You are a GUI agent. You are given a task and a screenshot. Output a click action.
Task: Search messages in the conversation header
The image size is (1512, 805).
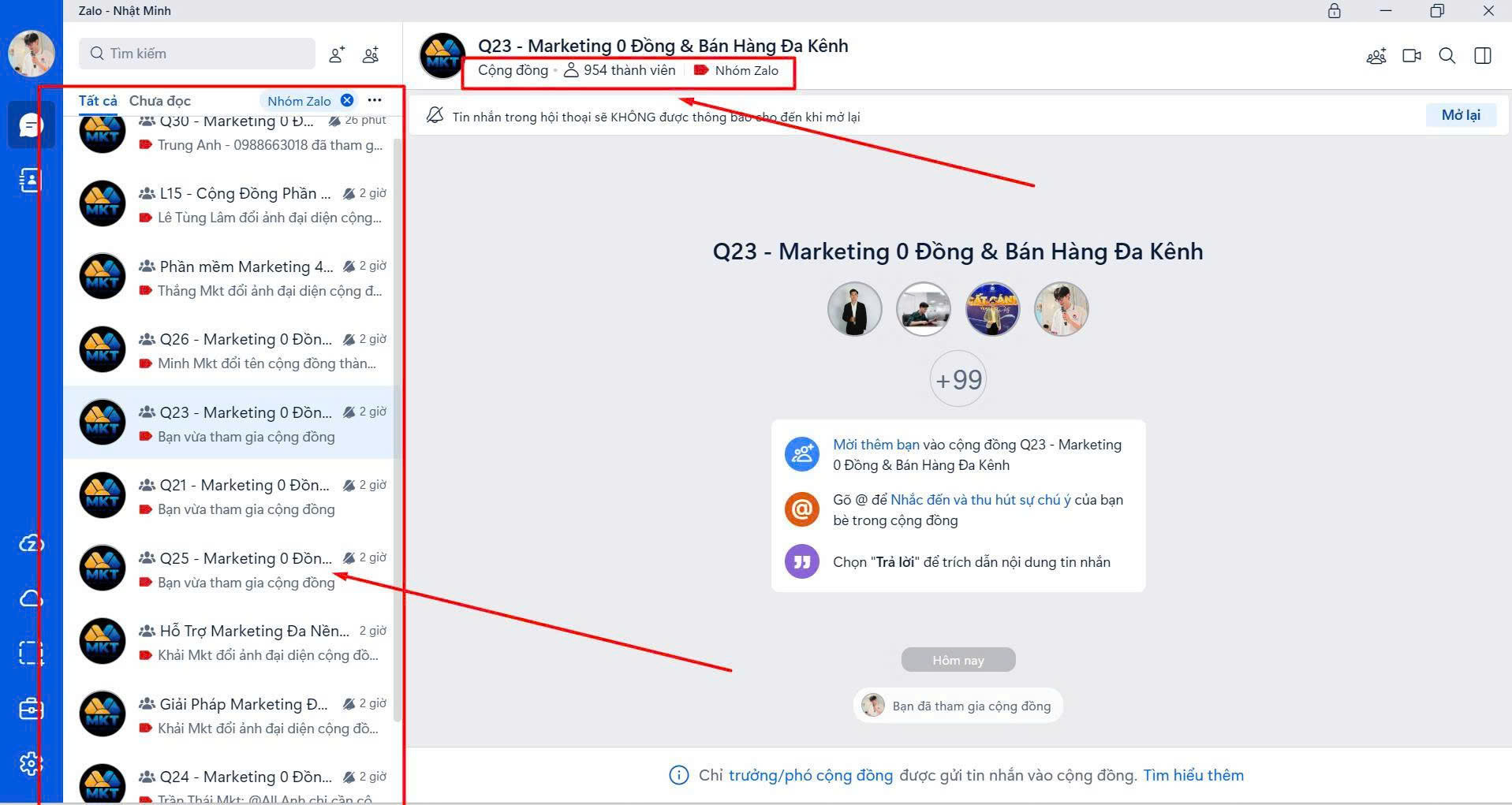1447,56
